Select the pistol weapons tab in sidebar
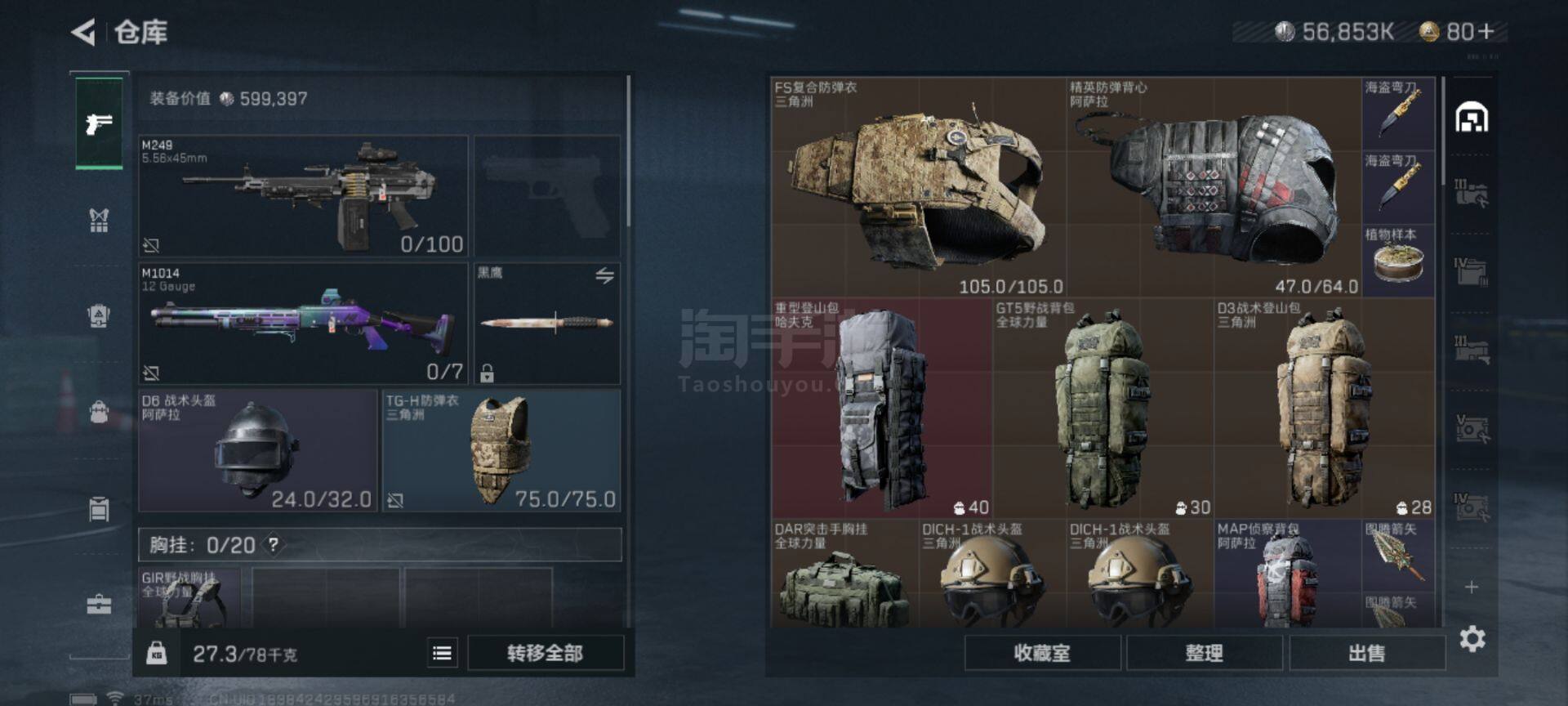1568x706 pixels. pos(99,123)
